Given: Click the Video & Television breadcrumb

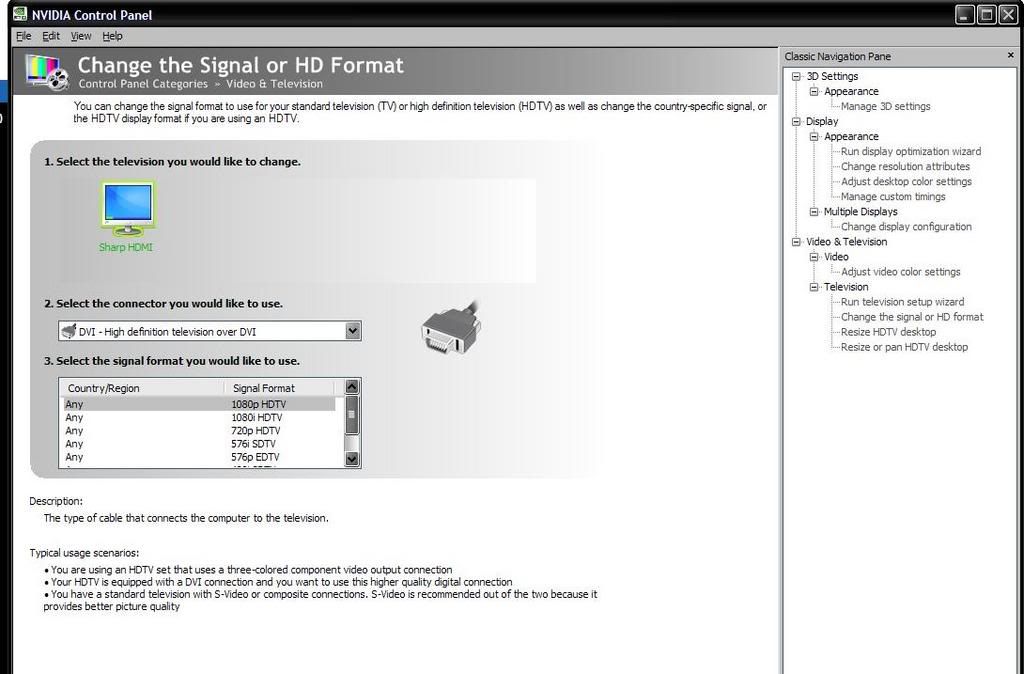Looking at the screenshot, I should coord(274,84).
